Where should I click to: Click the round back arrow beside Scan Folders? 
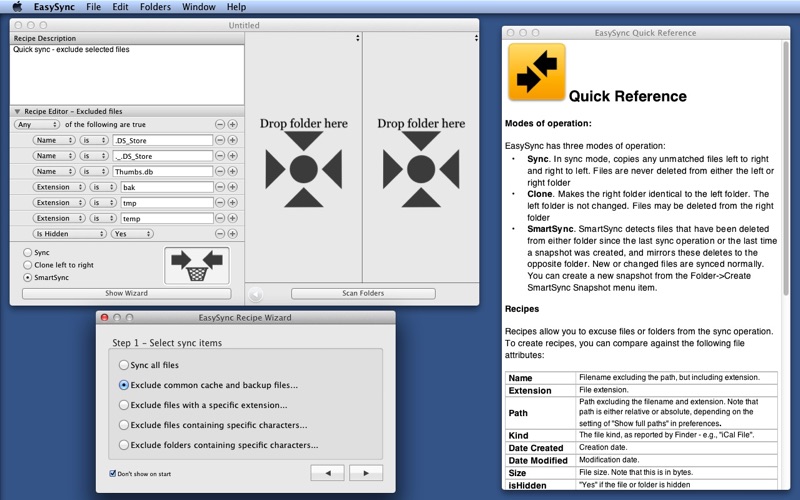[255, 294]
